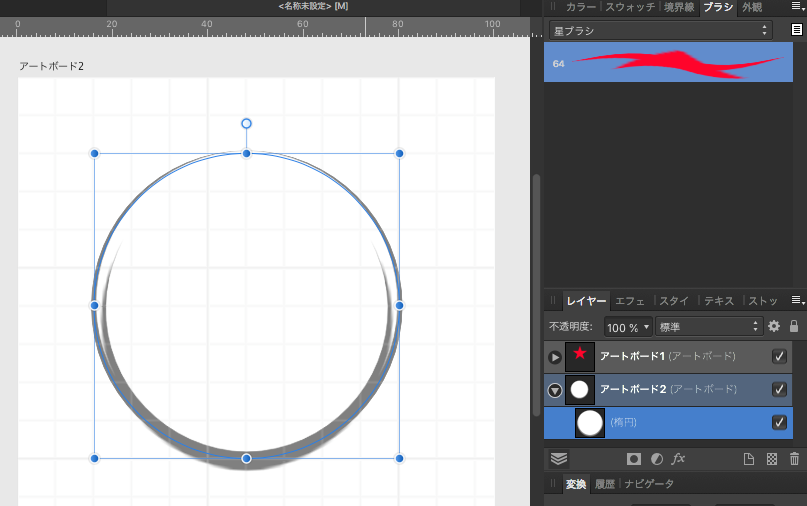Switch to the 履歴 tab
The height and width of the screenshot is (506, 807).
[604, 484]
